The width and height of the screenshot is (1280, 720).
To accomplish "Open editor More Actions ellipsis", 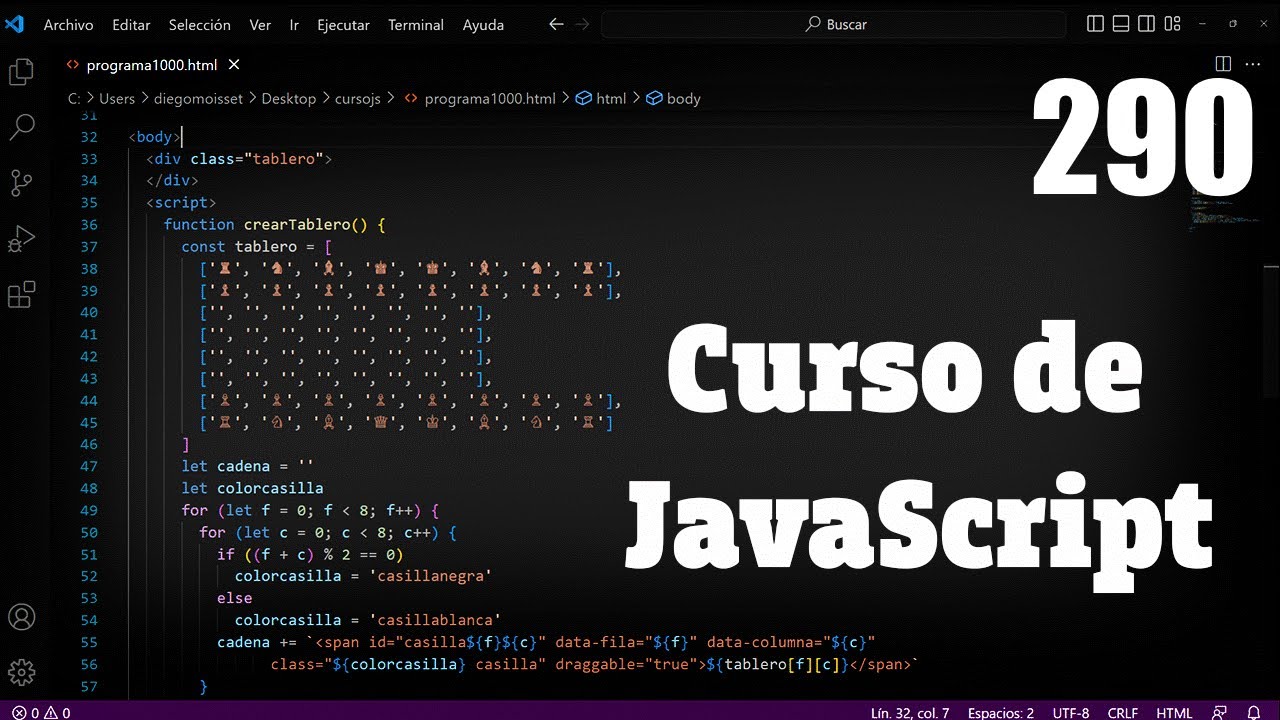I will tap(1251, 64).
